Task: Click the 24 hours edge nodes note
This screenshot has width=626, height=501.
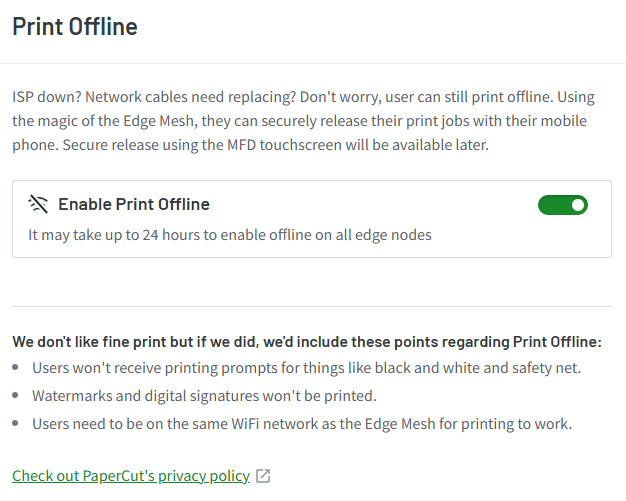Action: (x=229, y=235)
